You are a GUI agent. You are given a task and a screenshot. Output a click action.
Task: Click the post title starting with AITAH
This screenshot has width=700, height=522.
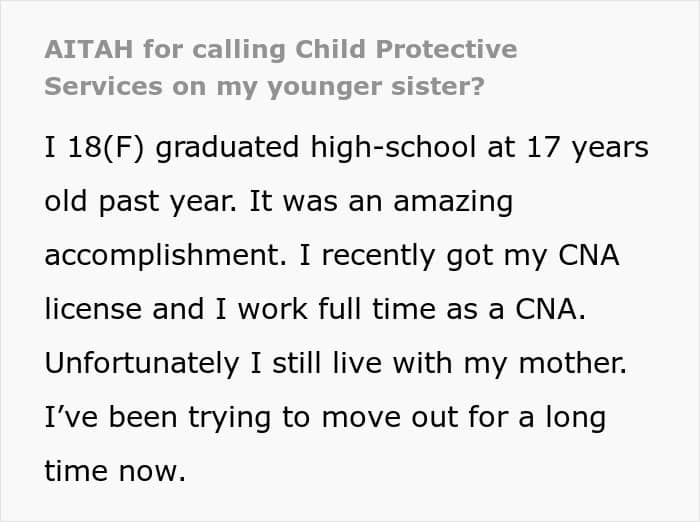[280, 67]
